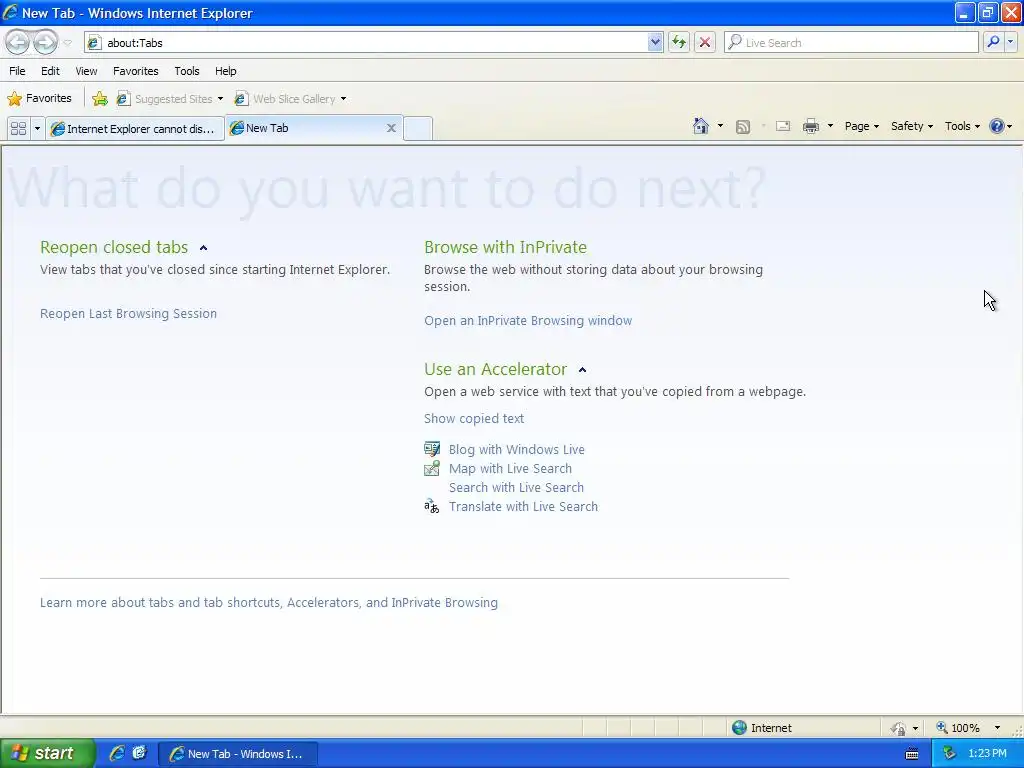1024x768 pixels.
Task: Open the Favorites menu
Action: (x=136, y=71)
